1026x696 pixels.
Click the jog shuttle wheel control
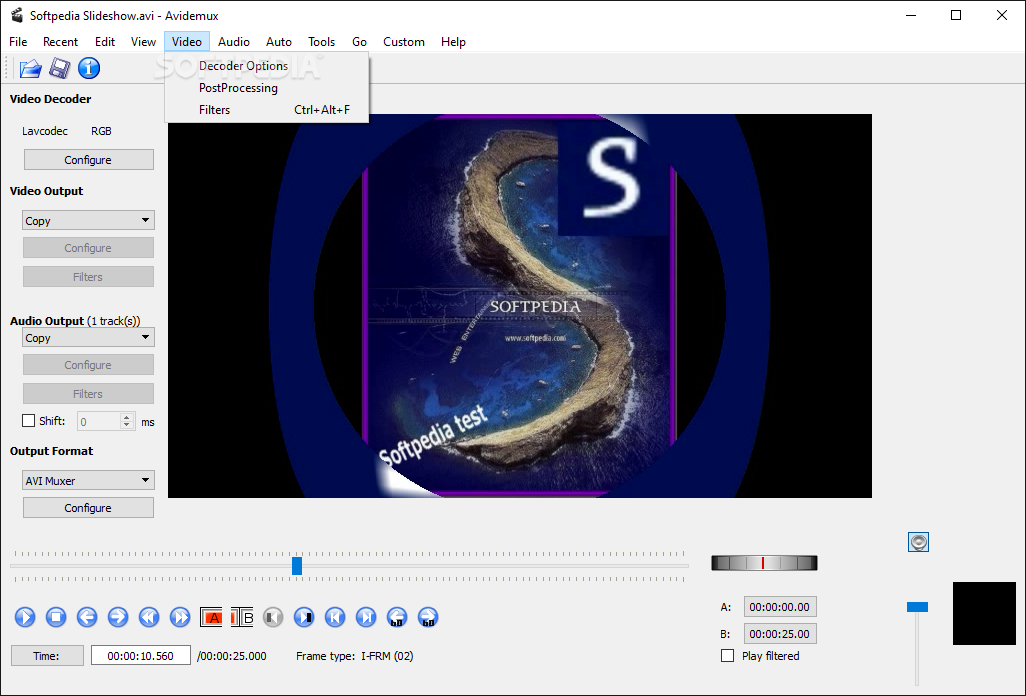pos(764,563)
